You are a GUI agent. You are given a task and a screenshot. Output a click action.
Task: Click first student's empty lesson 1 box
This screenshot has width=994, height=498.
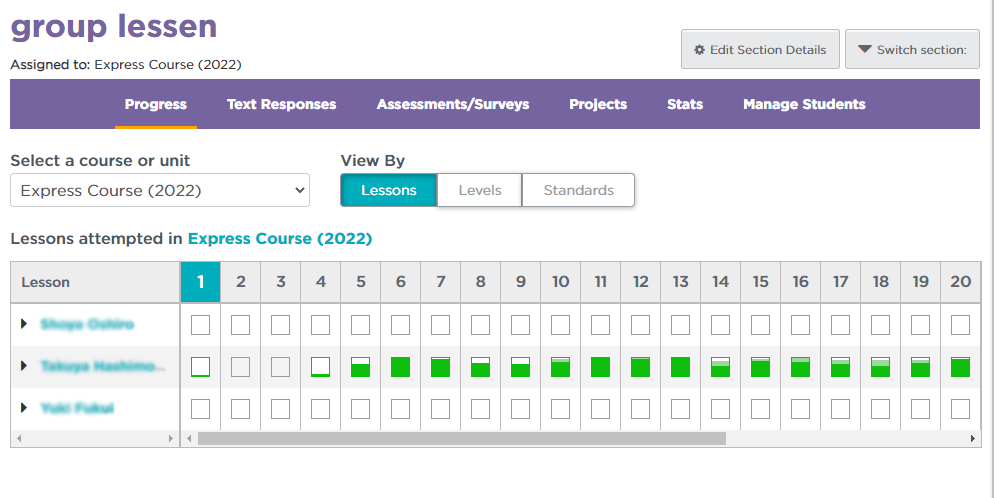[201, 325]
